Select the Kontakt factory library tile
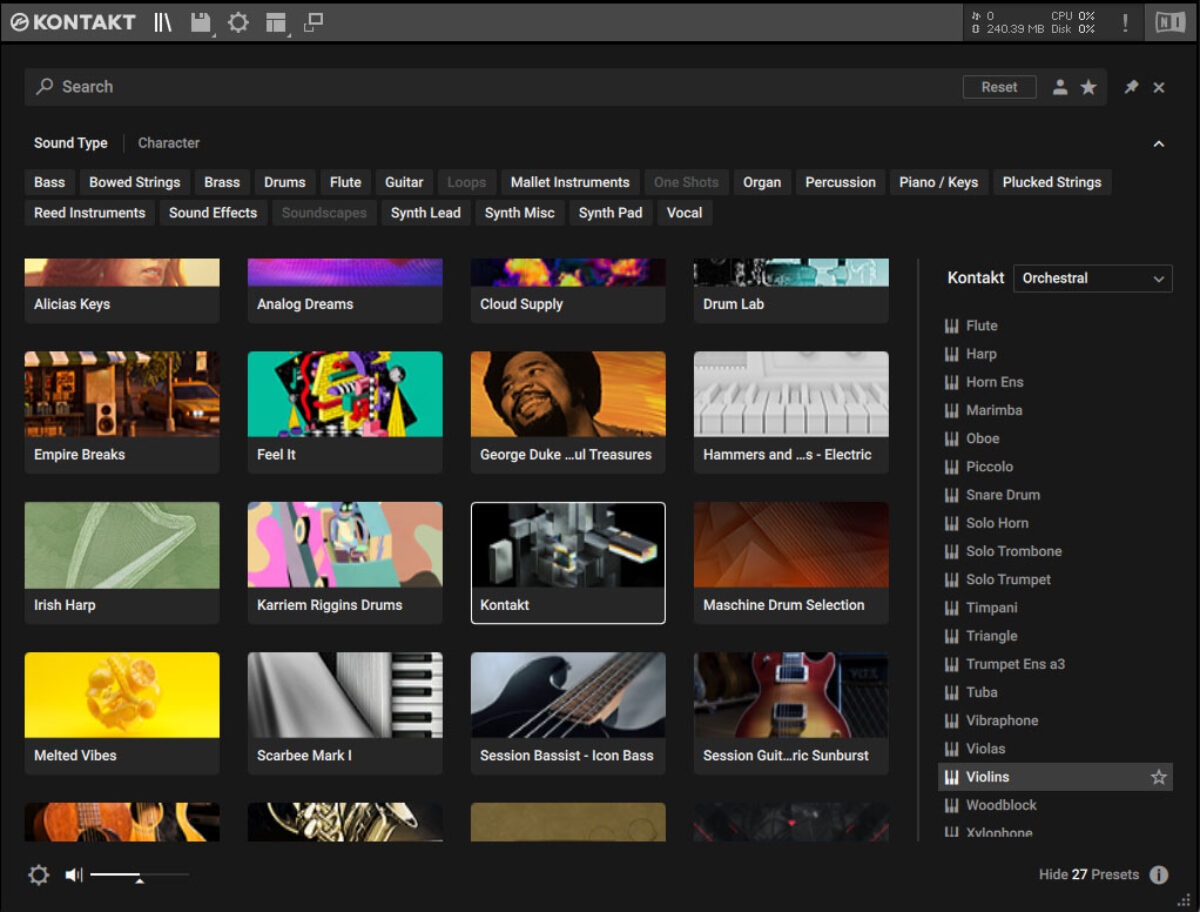Image resolution: width=1200 pixels, height=912 pixels. tap(568, 563)
